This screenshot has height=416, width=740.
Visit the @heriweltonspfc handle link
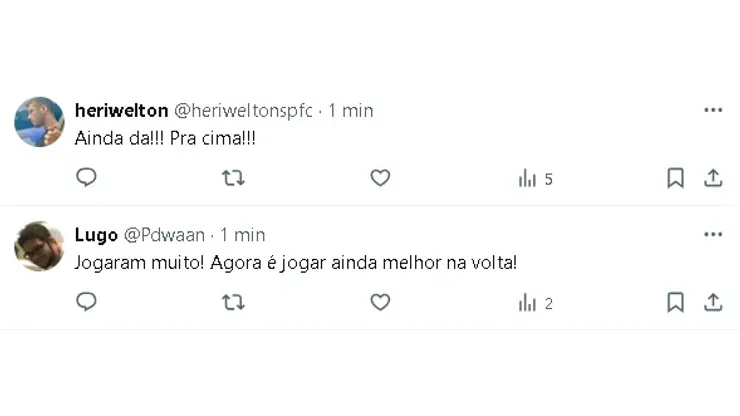(x=243, y=111)
